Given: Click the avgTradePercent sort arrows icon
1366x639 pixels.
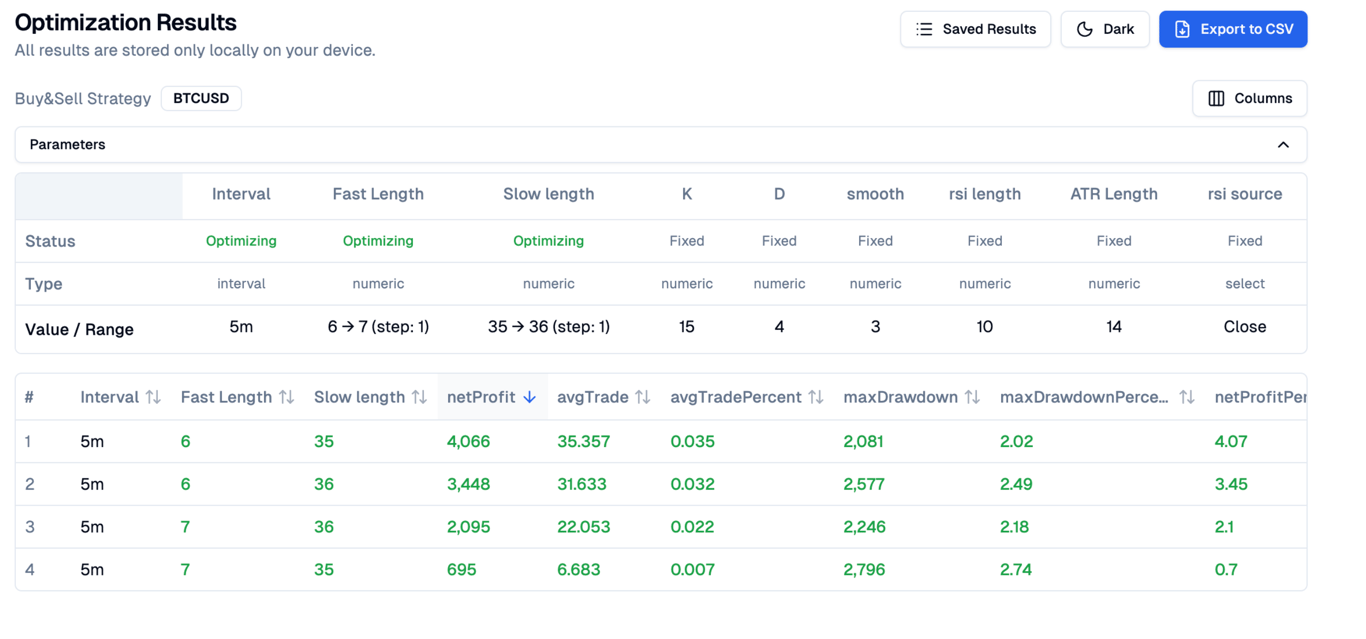Looking at the screenshot, I should (x=816, y=397).
